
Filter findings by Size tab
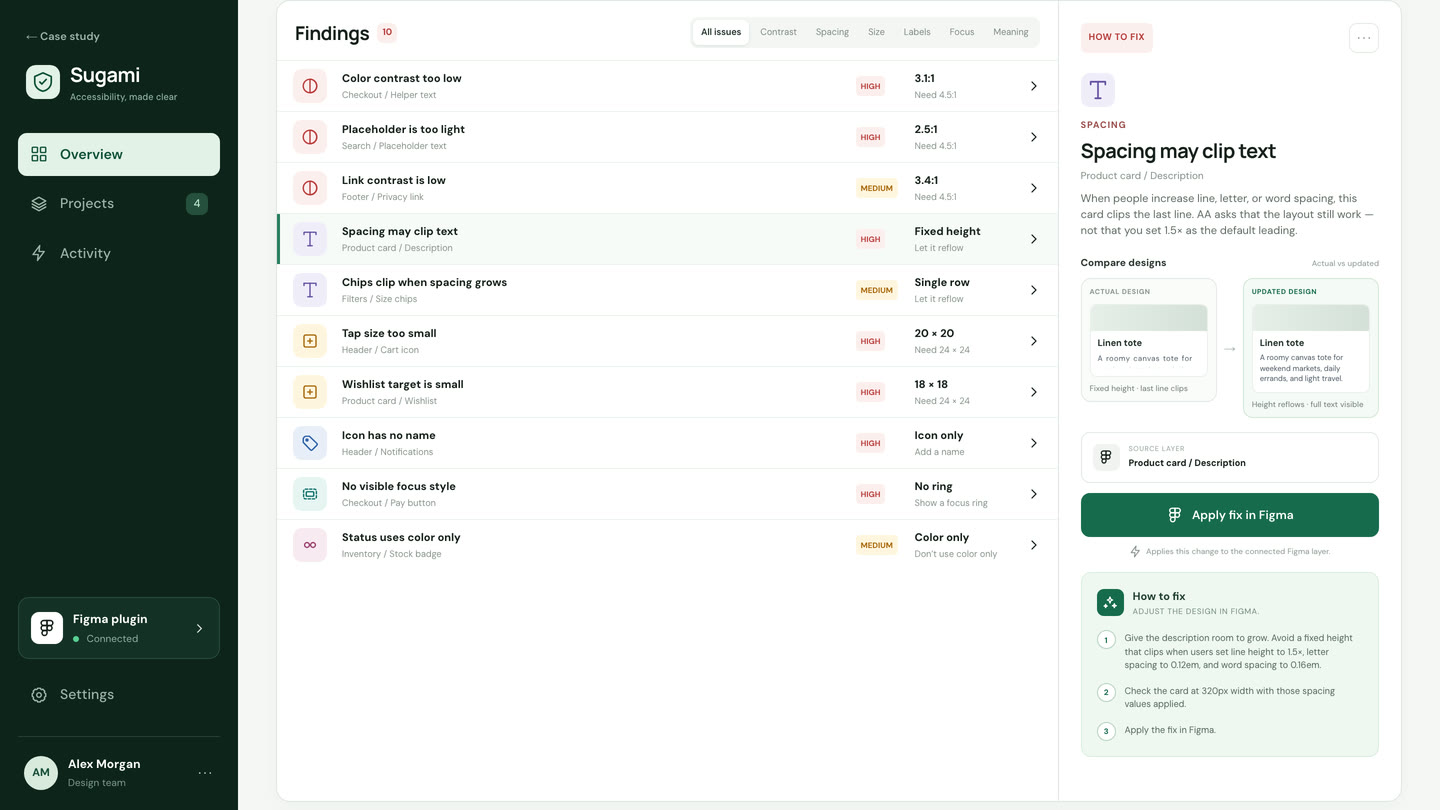pyautogui.click(x=876, y=32)
